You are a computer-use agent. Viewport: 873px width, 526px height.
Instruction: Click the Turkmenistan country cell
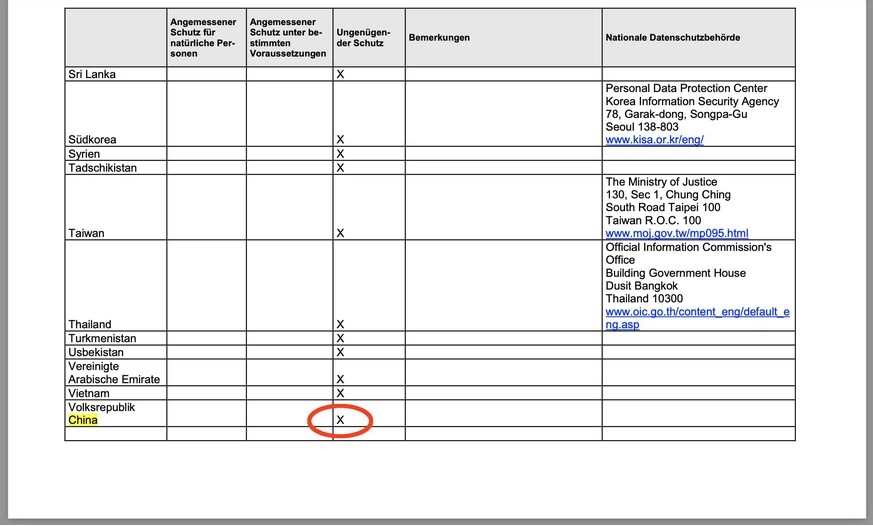click(116, 338)
